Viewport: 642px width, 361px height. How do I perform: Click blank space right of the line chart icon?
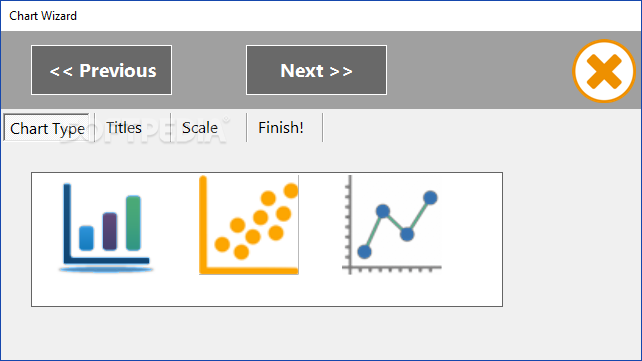471,239
